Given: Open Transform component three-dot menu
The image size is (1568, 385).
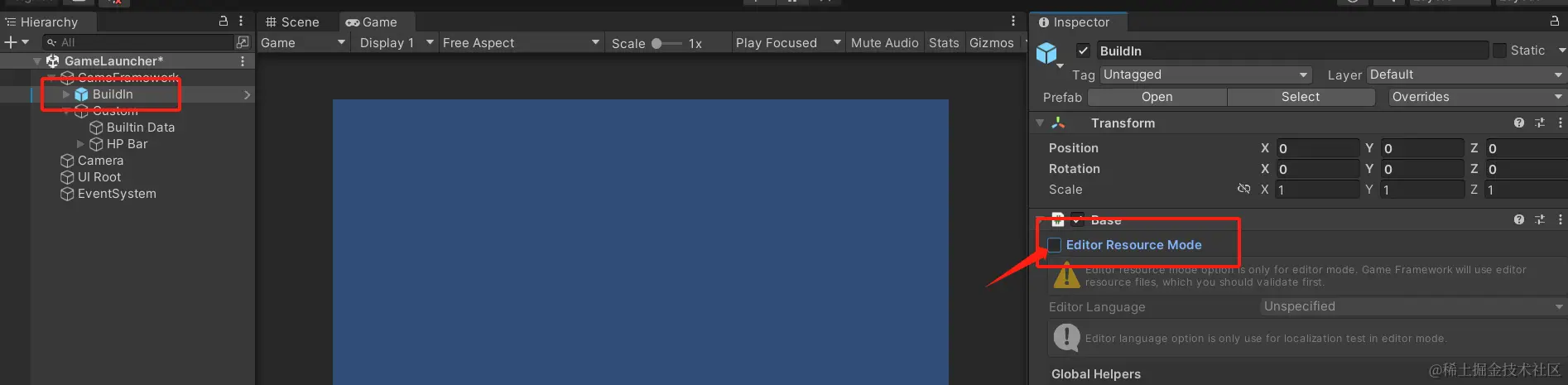Looking at the screenshot, I should (1560, 123).
